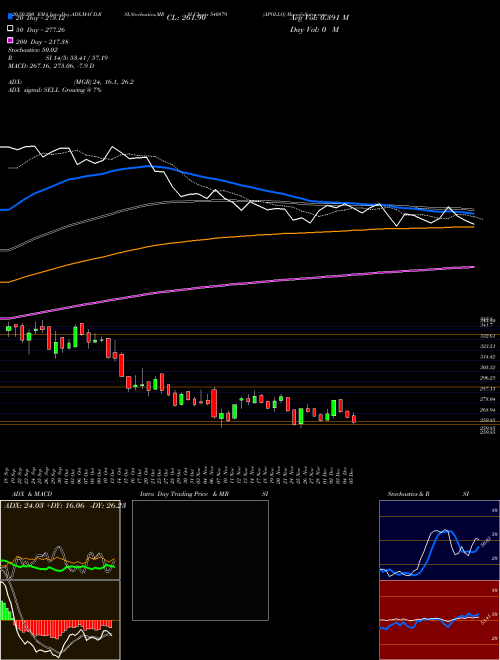
Task: Click the MACD histogram panel
Action: pyautogui.click(x=60, y=620)
